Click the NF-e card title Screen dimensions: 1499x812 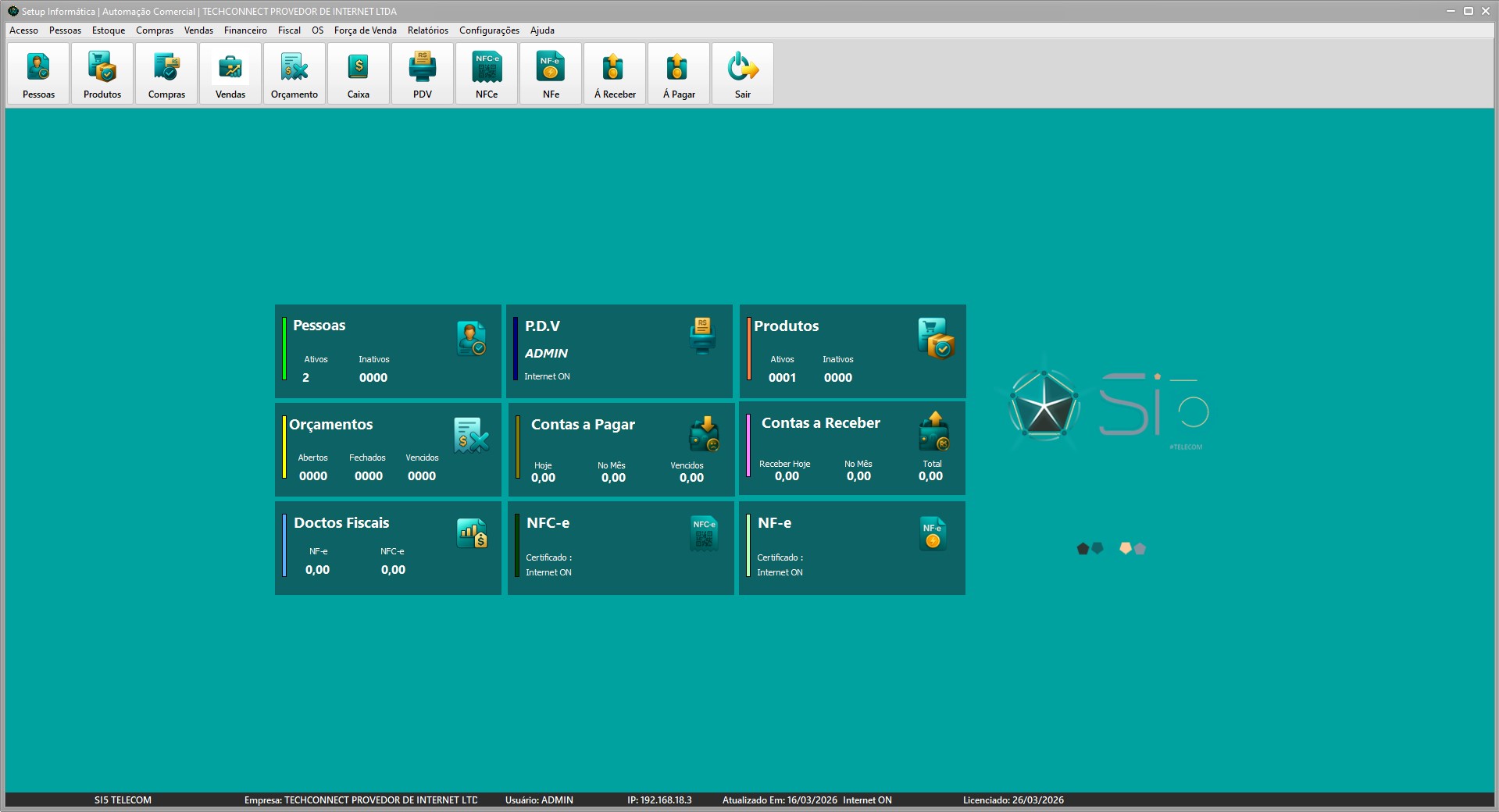774,523
